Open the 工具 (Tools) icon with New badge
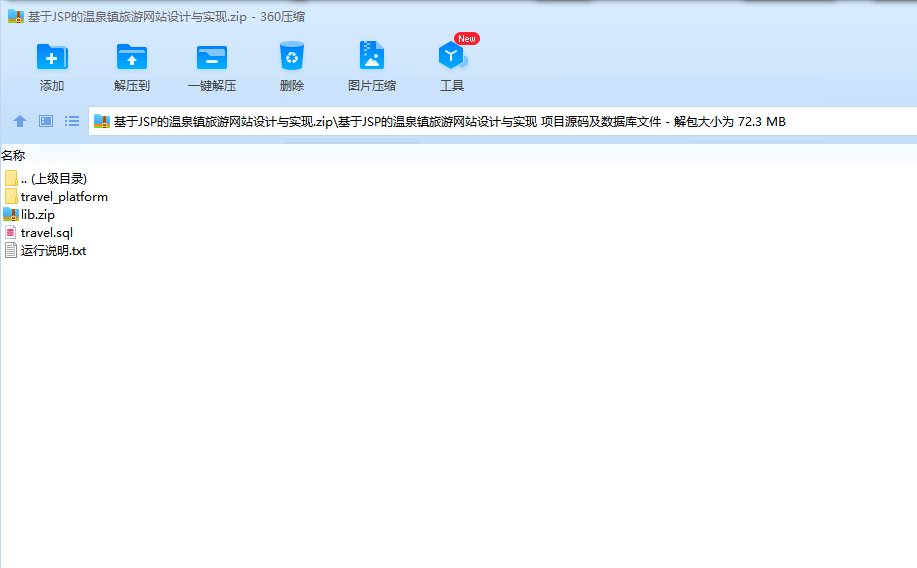The height and width of the screenshot is (568, 917). coord(451,56)
